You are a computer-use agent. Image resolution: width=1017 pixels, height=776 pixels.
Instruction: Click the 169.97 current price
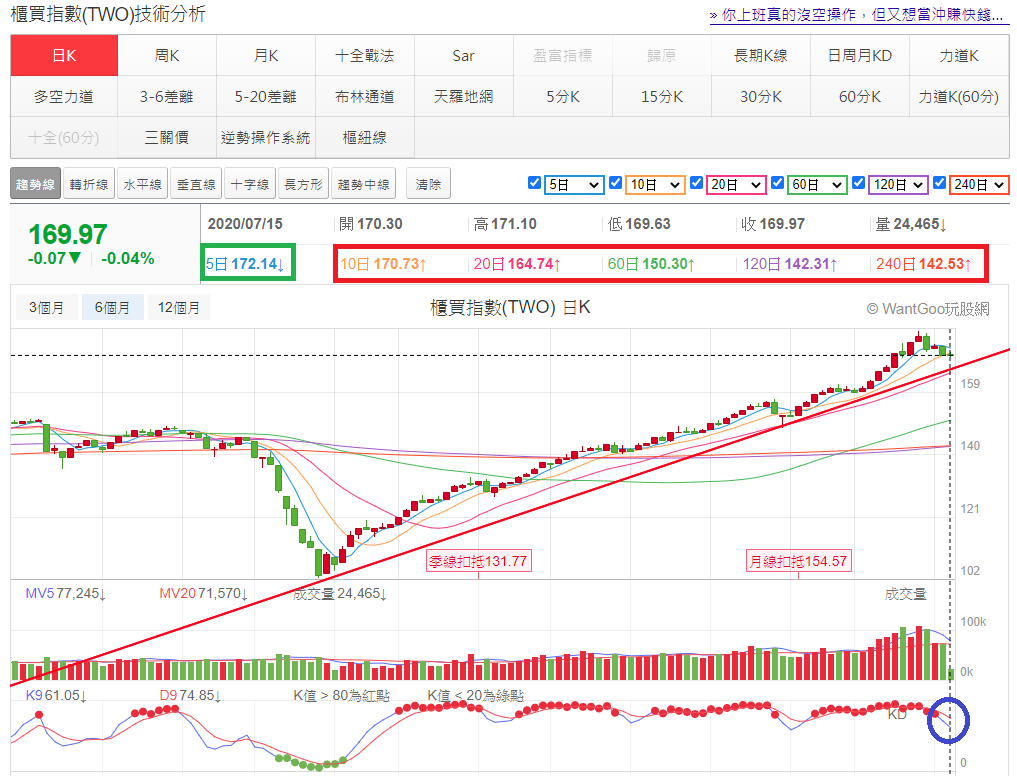coord(67,234)
